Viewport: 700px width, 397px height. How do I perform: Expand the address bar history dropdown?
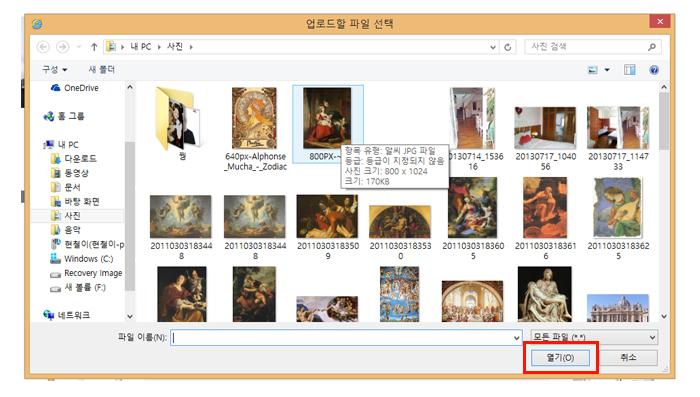(493, 47)
